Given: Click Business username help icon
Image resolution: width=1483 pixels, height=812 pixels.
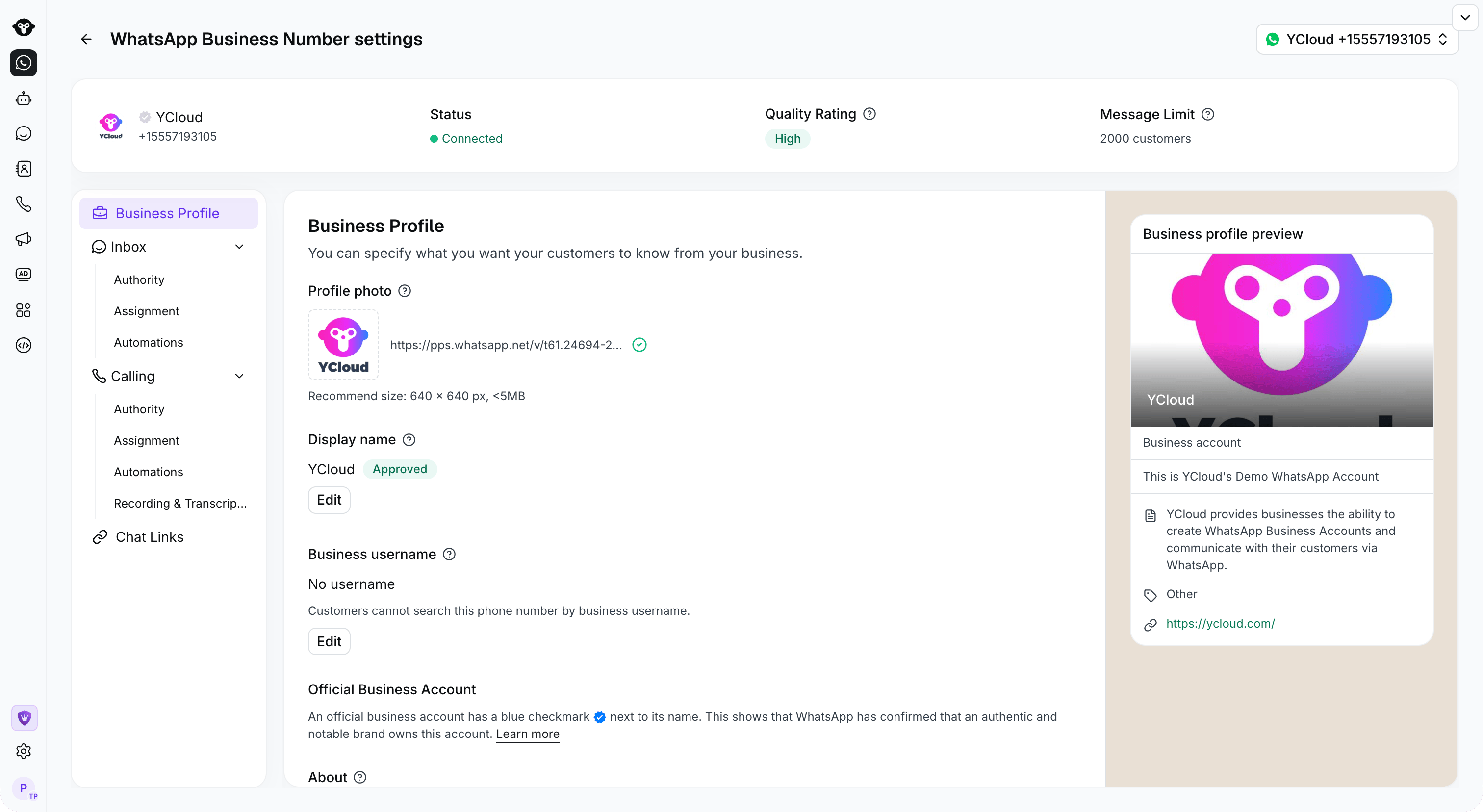Looking at the screenshot, I should pyautogui.click(x=449, y=554).
